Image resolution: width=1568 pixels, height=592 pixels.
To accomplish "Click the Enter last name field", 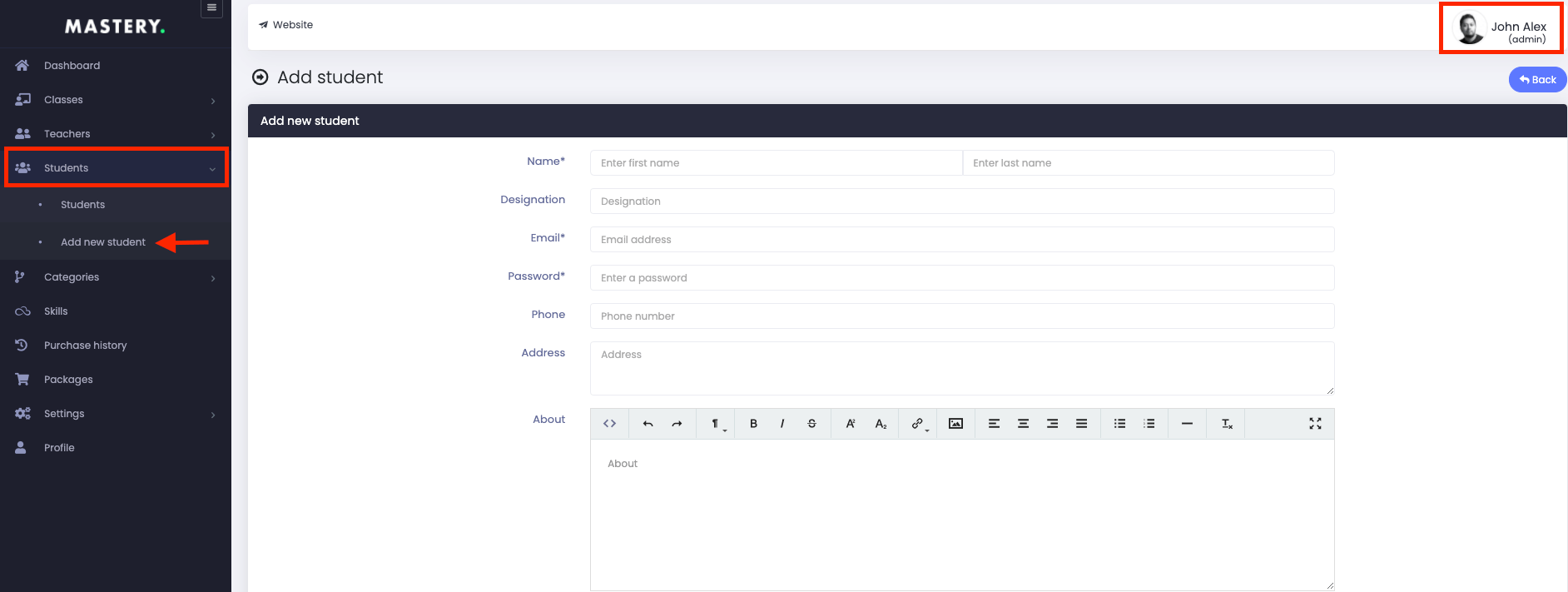I will pos(1149,163).
